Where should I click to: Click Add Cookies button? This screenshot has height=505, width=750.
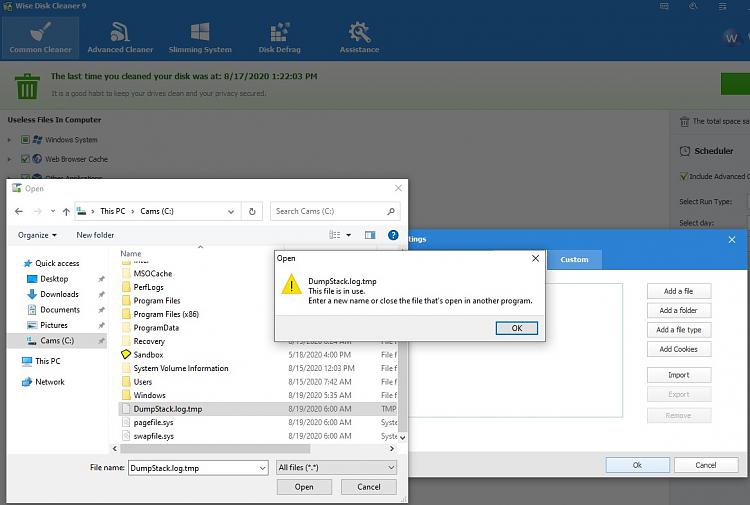(679, 349)
